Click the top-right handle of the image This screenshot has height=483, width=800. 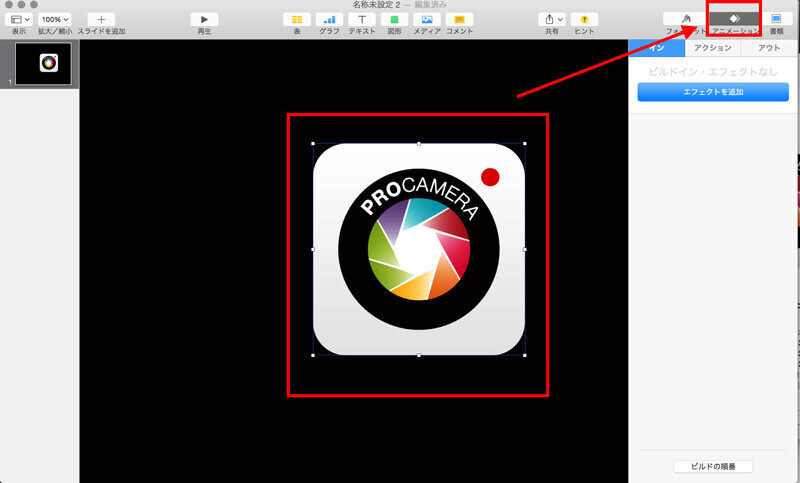525,144
